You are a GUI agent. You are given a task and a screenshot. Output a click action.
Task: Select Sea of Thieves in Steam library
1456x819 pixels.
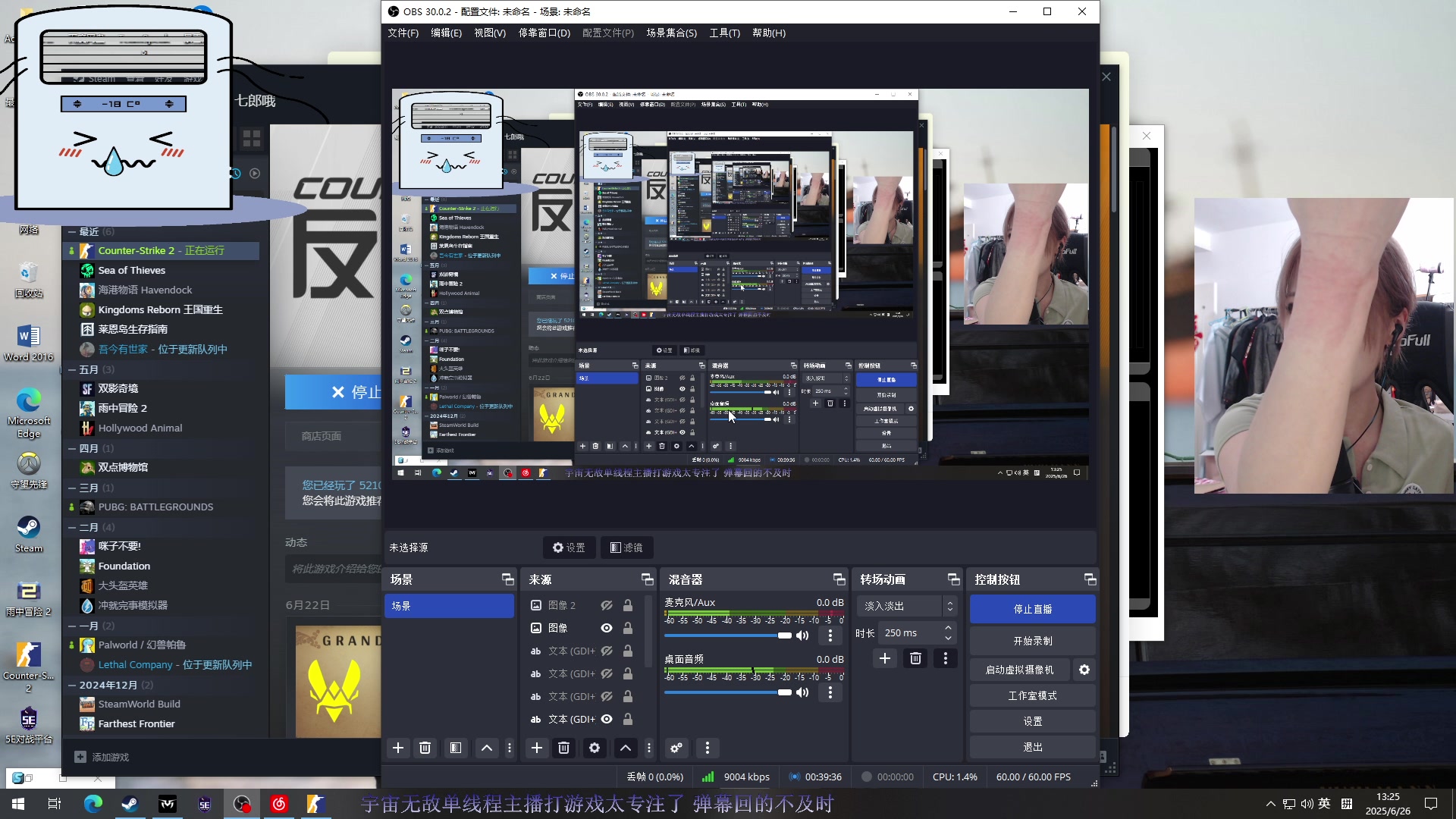pyautogui.click(x=132, y=270)
